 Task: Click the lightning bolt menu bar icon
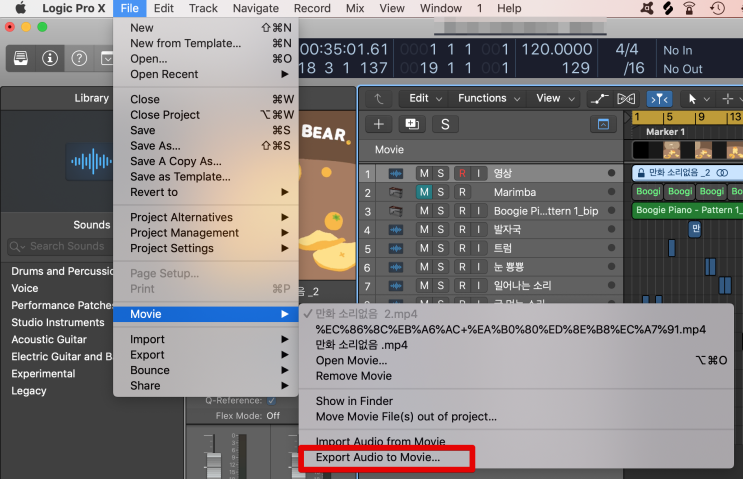coord(668,8)
